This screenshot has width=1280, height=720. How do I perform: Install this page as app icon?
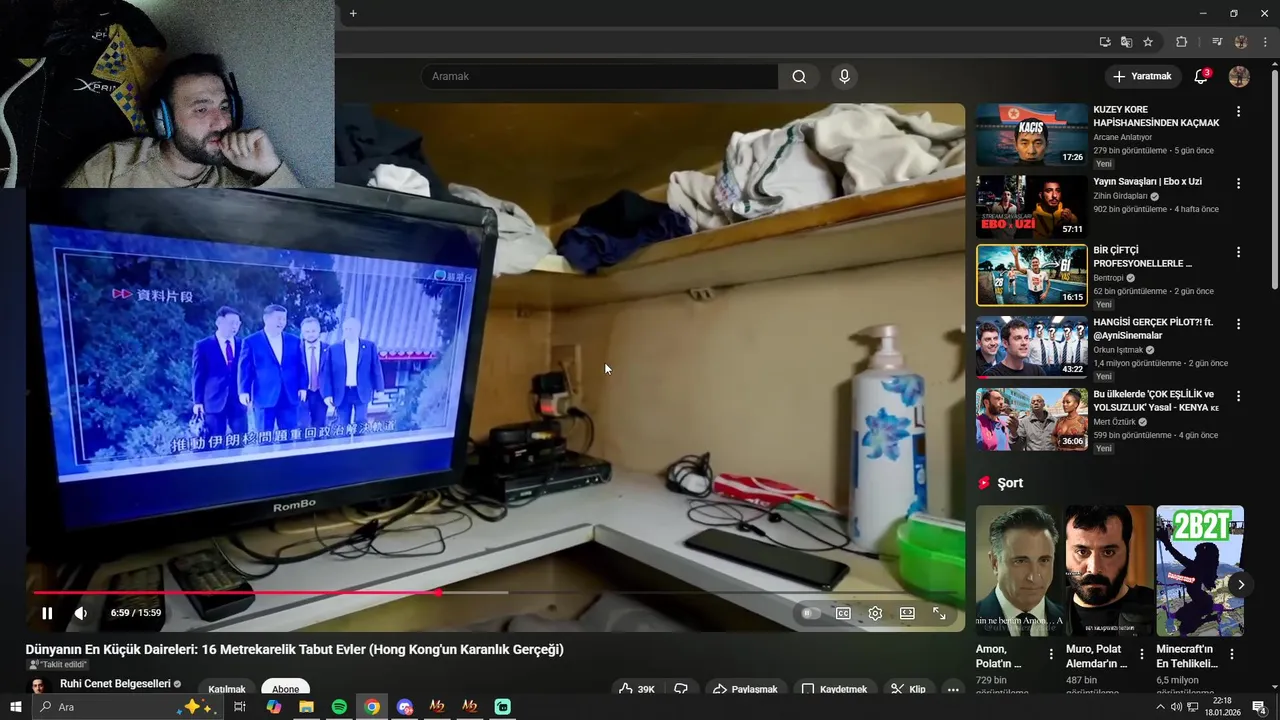click(1105, 42)
